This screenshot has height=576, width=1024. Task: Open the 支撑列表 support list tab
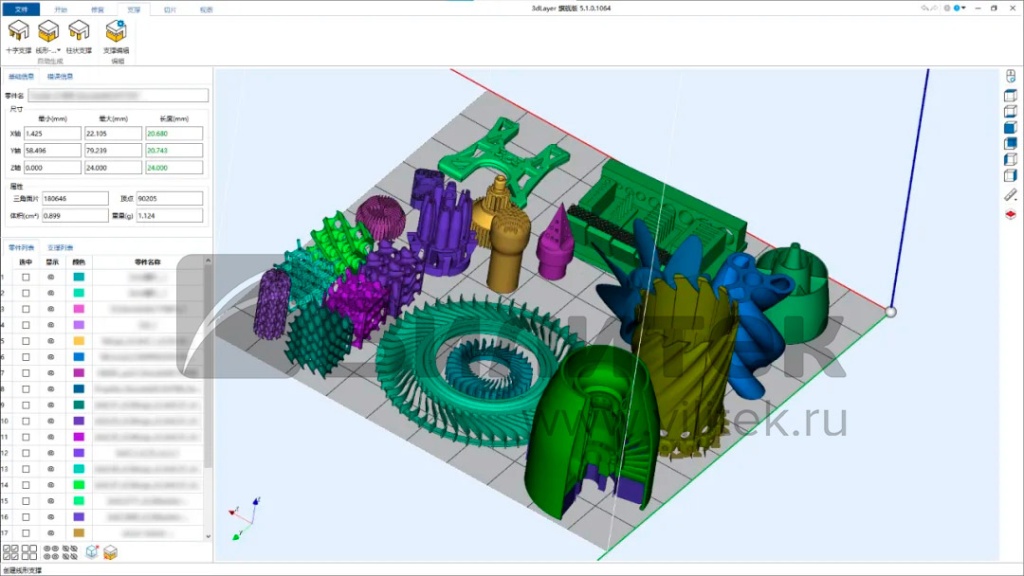point(60,247)
